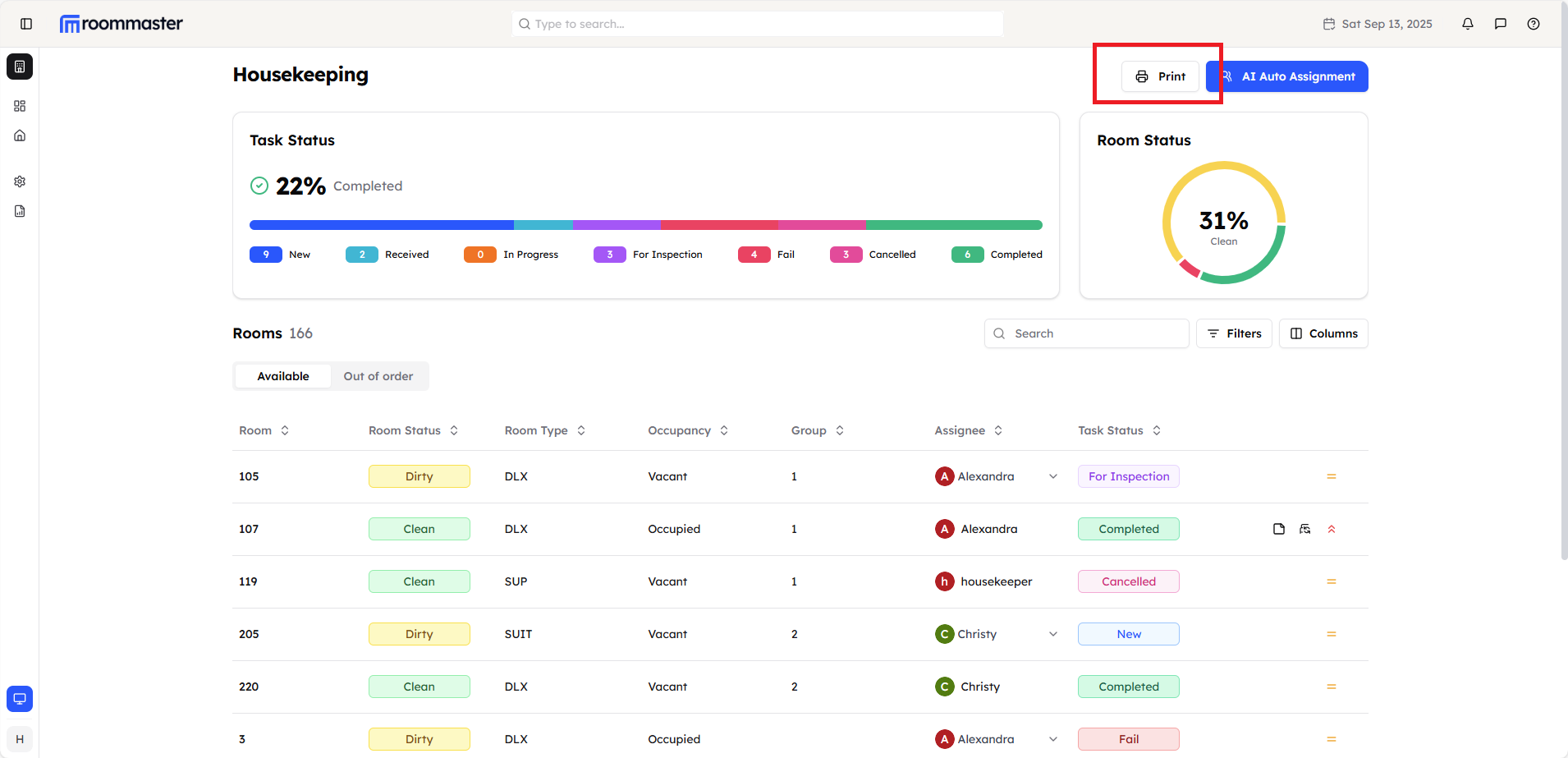Open the reports icon in the sidebar
The image size is (1568, 758).
20,211
